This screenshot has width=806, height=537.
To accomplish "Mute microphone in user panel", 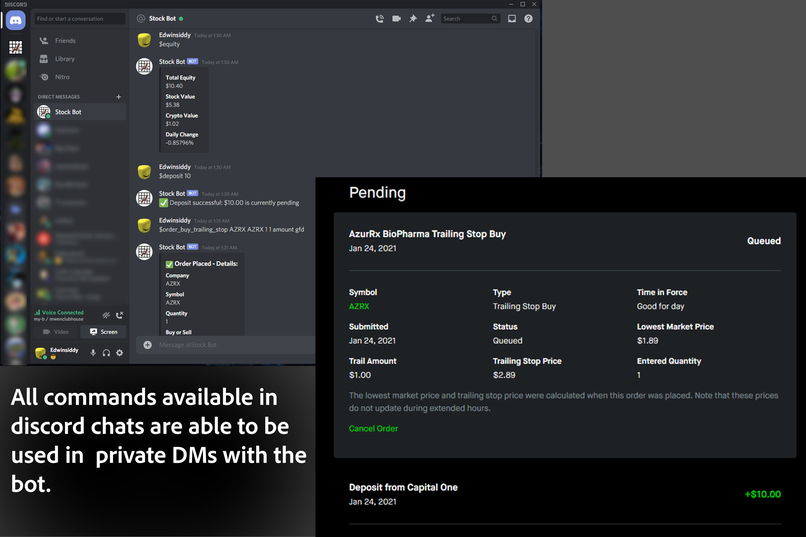I will pos(93,353).
